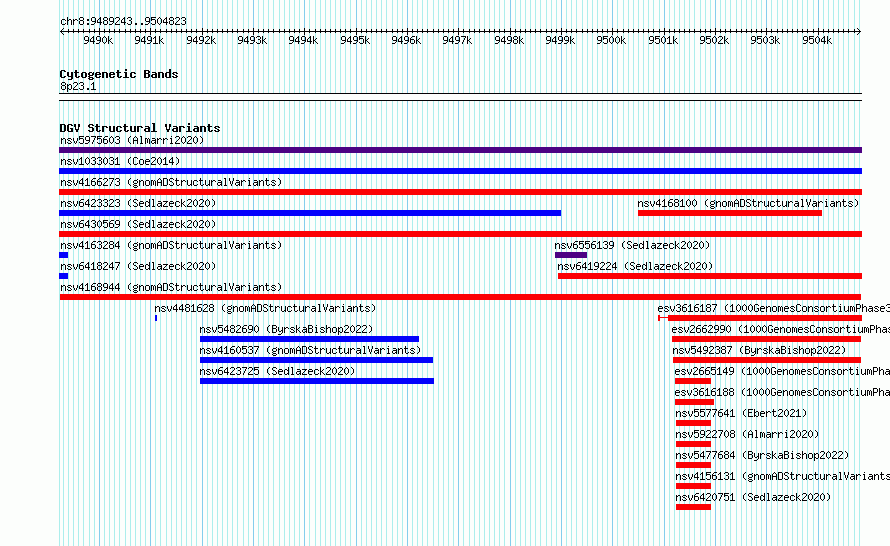Open esv3616187 1000GenomesConsortium label
Image resolution: width=890 pixels, height=546 pixels.
point(774,308)
